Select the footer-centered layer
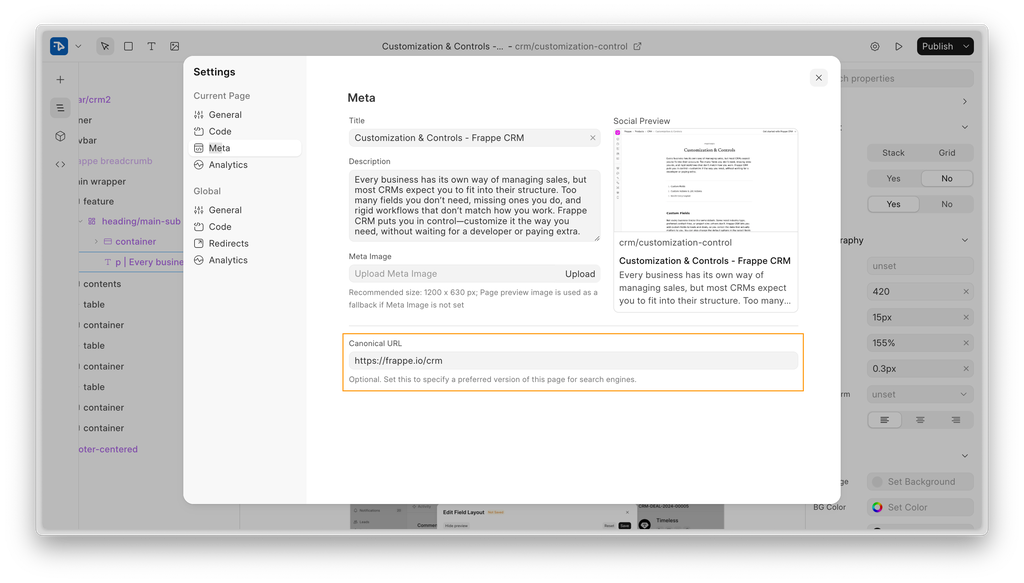 [108, 449]
